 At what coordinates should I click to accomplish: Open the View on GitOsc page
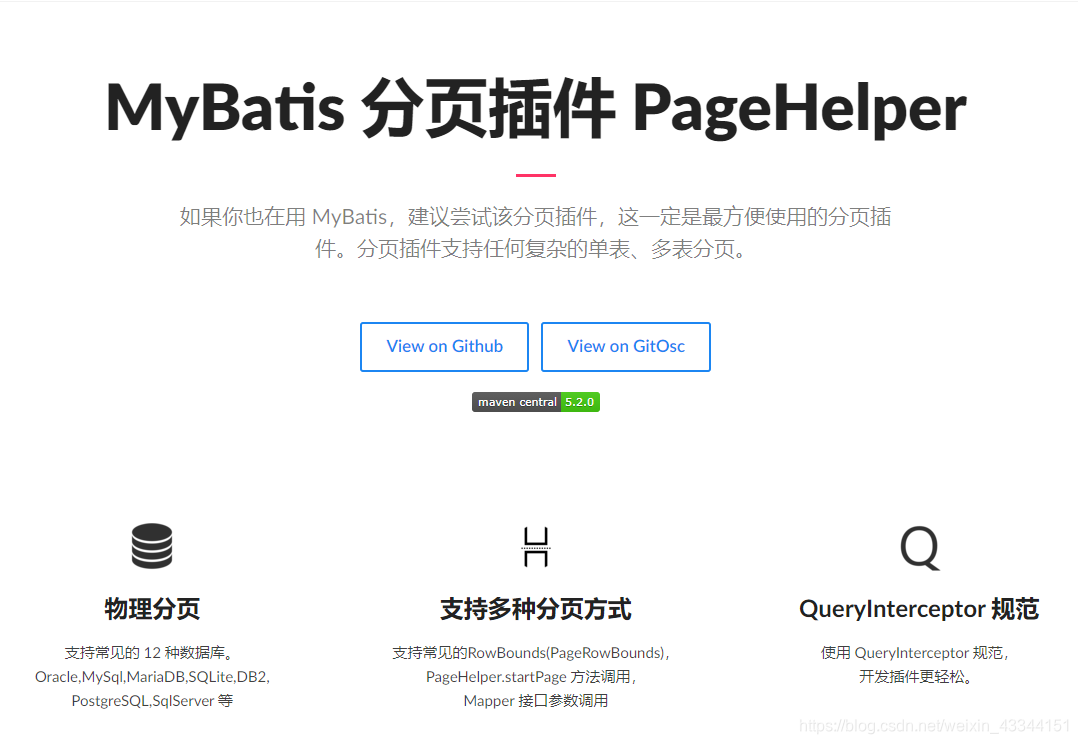pyautogui.click(x=625, y=346)
